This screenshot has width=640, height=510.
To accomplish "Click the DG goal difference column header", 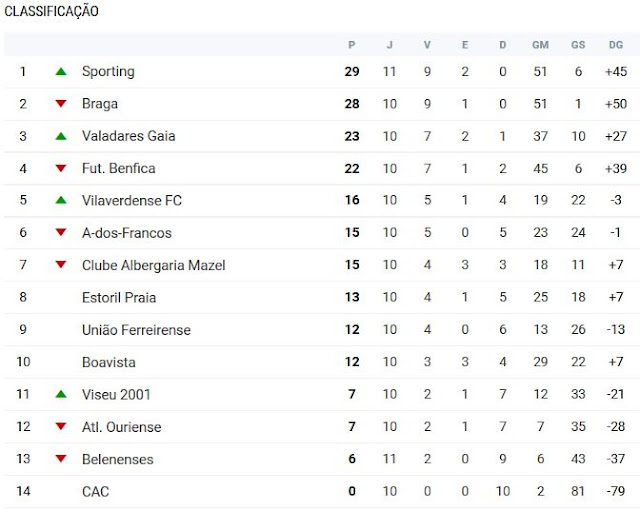I will pyautogui.click(x=615, y=44).
